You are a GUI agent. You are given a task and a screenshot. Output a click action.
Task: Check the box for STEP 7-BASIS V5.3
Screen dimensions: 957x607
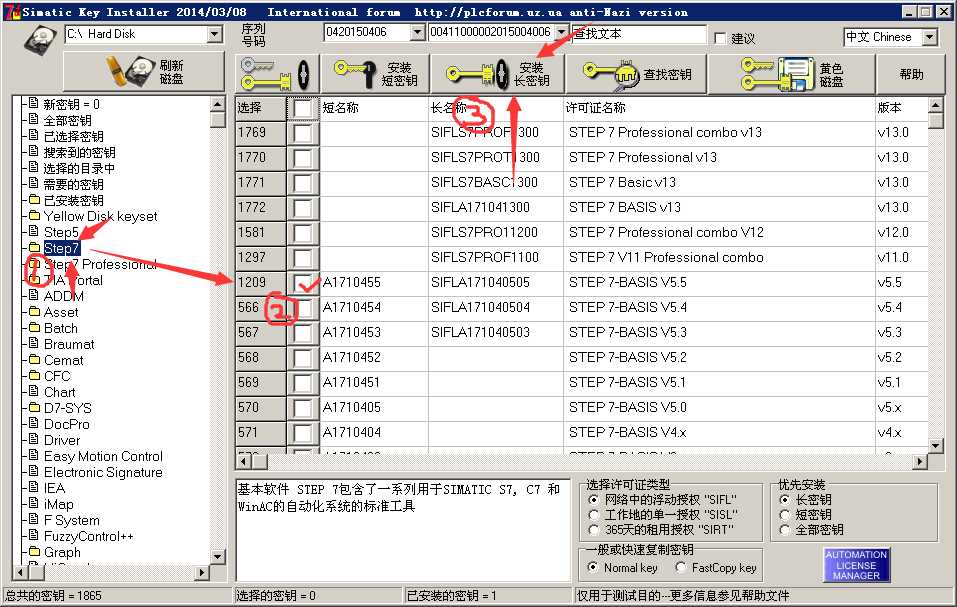tap(303, 333)
